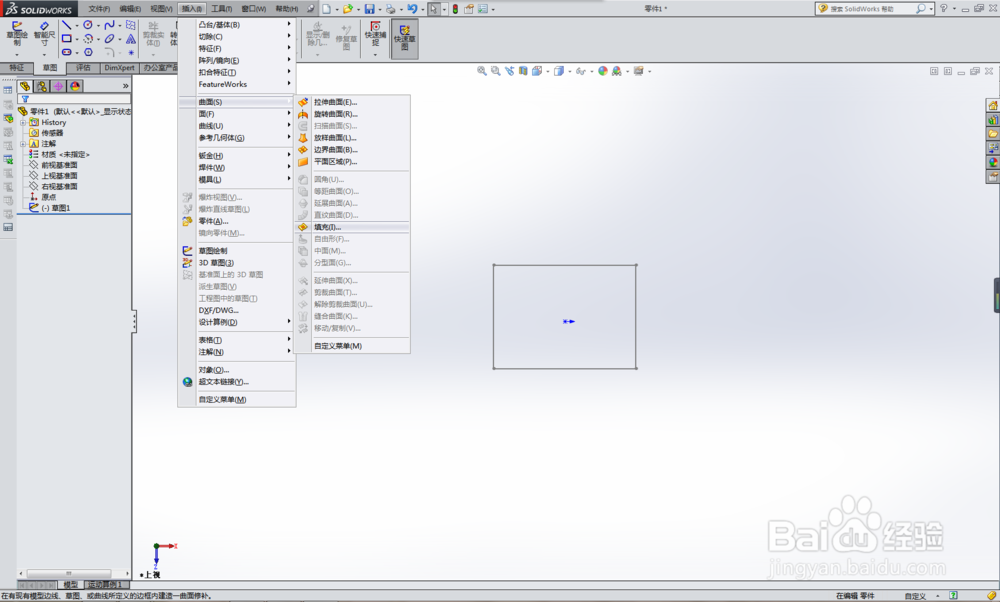Click the Select cursor tool icon
The height and width of the screenshot is (602, 1000).
coord(434,8)
